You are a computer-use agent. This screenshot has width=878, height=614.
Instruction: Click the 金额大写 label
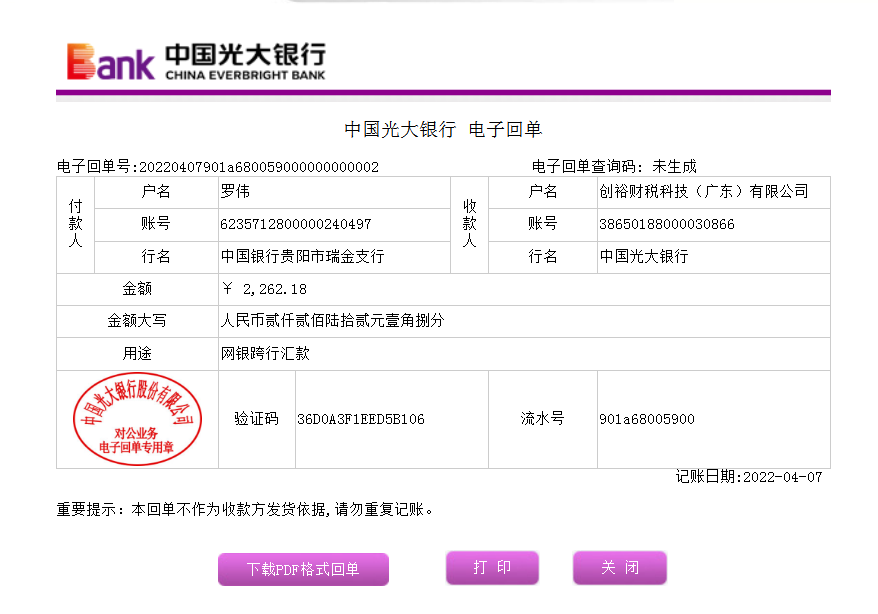click(137, 321)
